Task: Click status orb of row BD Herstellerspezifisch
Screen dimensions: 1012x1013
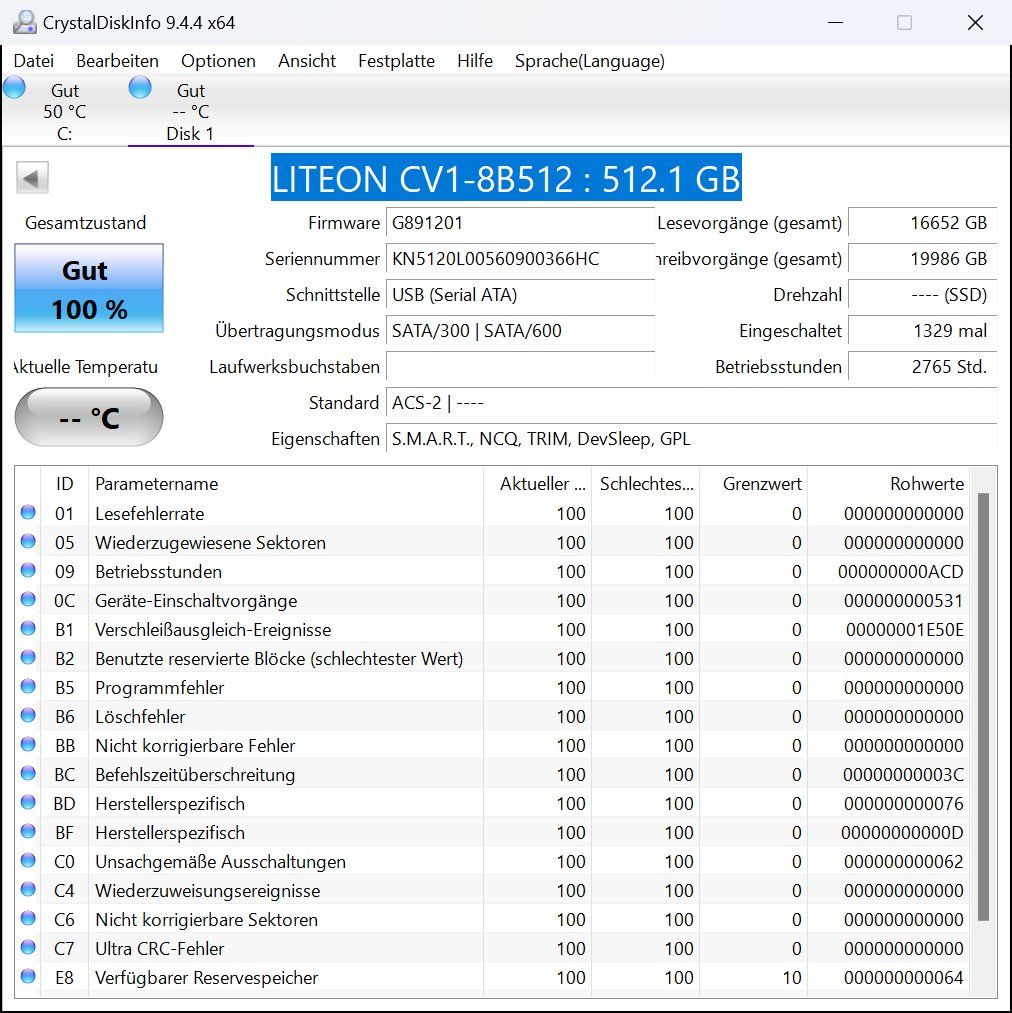Action: coord(28,803)
